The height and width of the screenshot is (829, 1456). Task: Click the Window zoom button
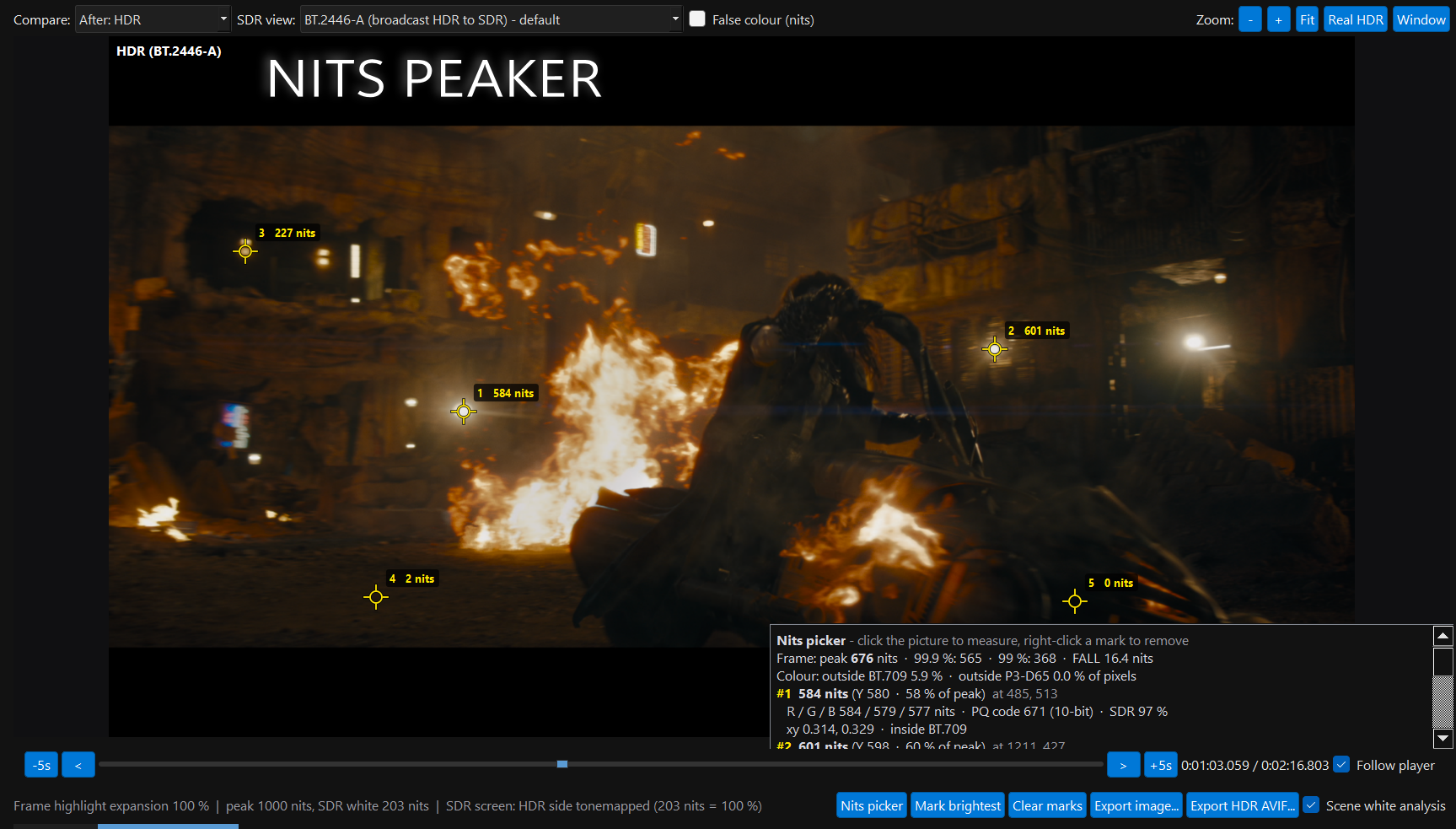coord(1421,19)
